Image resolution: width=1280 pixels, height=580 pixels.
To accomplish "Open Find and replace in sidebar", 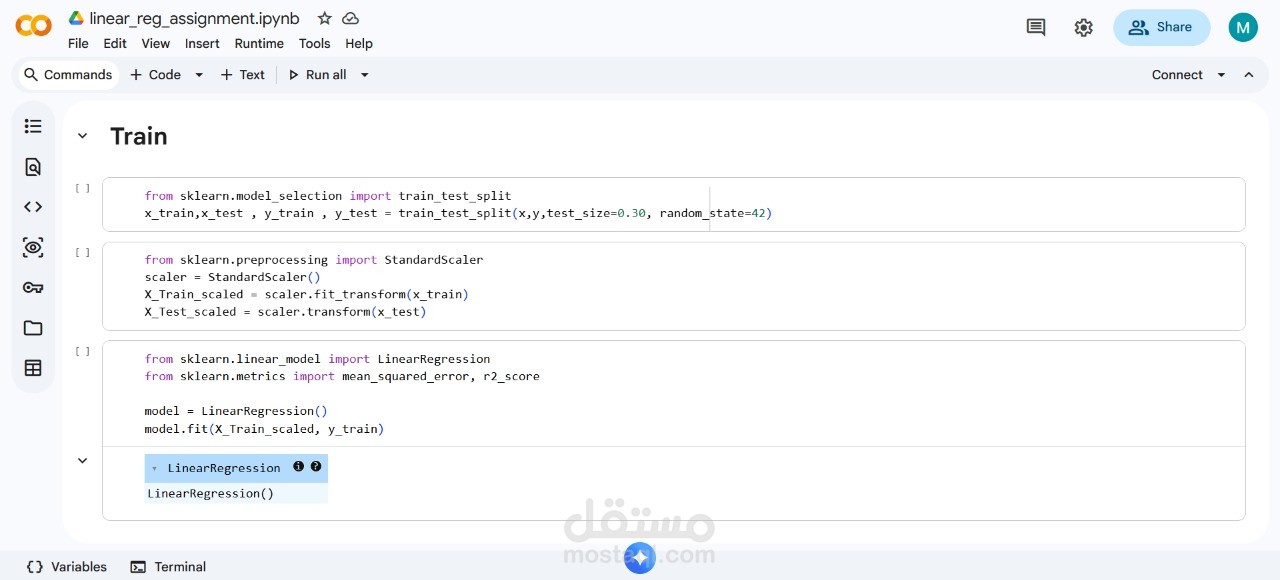I will coord(33,167).
